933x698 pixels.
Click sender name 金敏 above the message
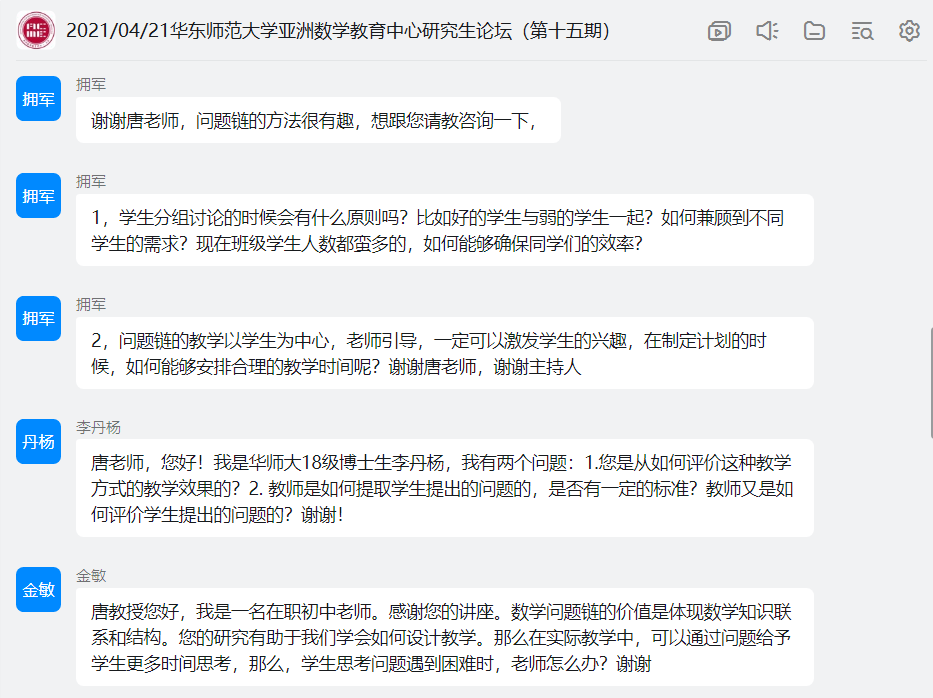pyautogui.click(x=91, y=575)
